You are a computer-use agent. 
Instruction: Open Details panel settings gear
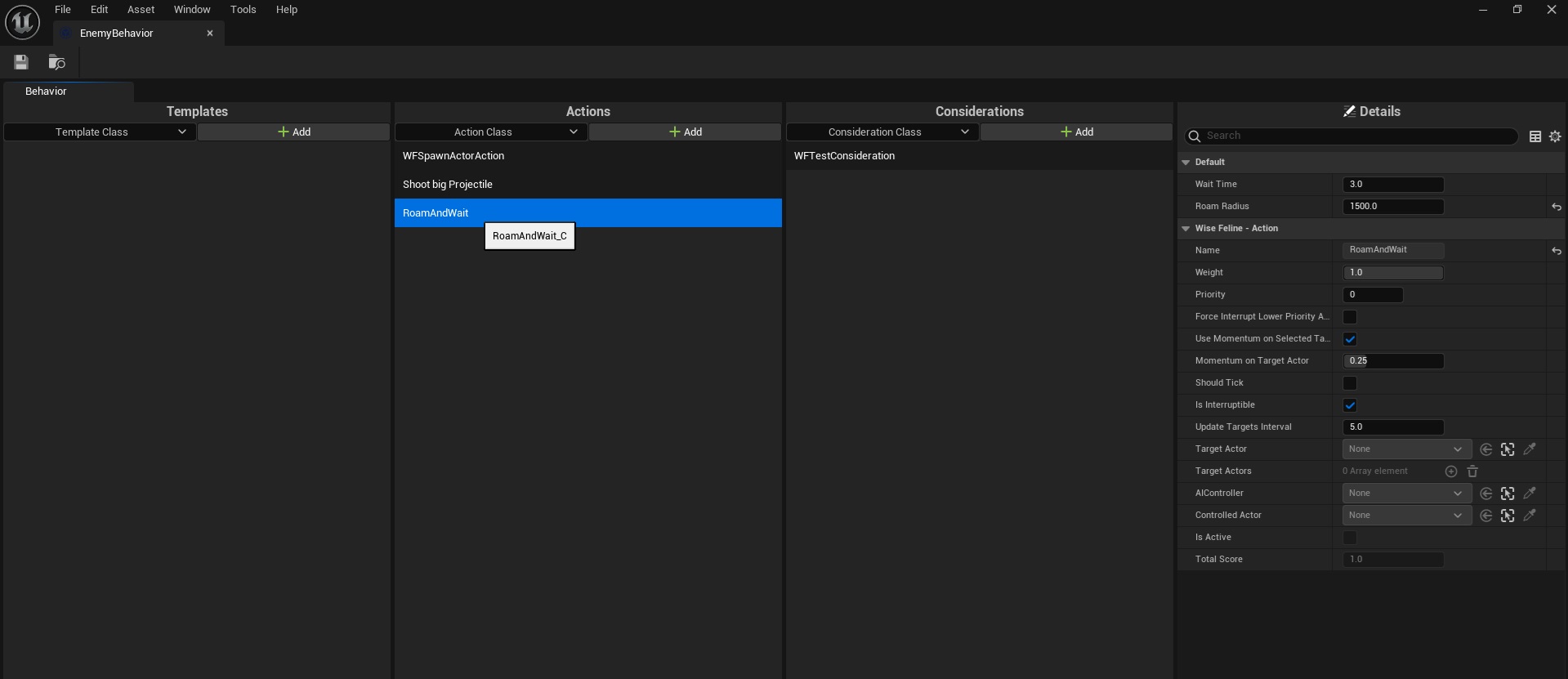pyautogui.click(x=1555, y=136)
